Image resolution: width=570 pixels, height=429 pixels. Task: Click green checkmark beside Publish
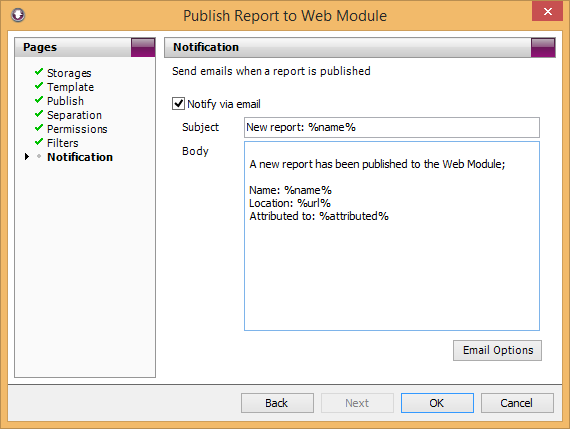coord(39,100)
